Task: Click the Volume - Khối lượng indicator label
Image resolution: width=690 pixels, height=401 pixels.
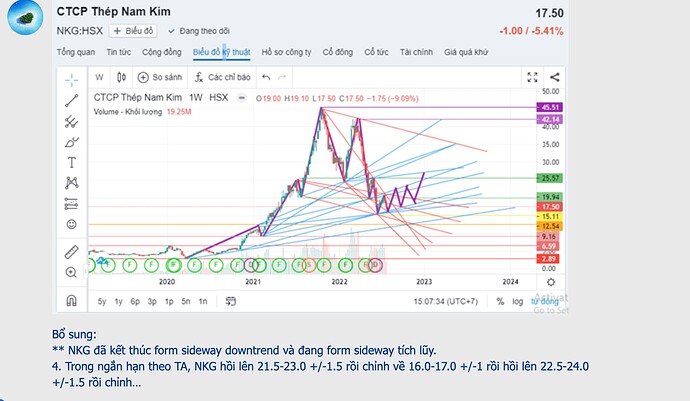Action: pyautogui.click(x=128, y=112)
